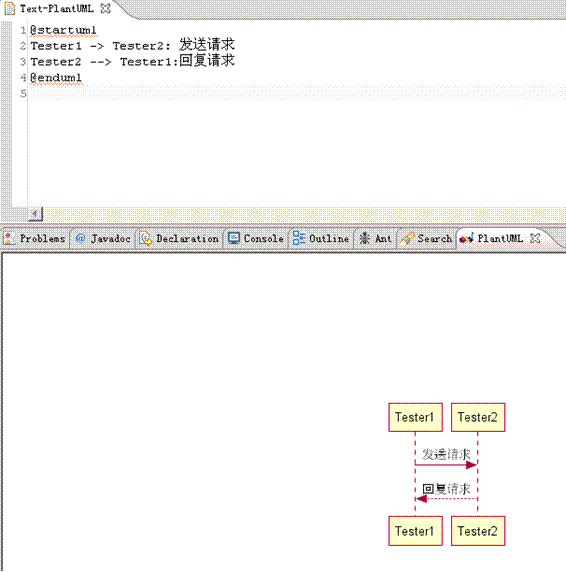Click the bottom Tester1 participant box
Screen dimensions: 566x572
coord(415,531)
